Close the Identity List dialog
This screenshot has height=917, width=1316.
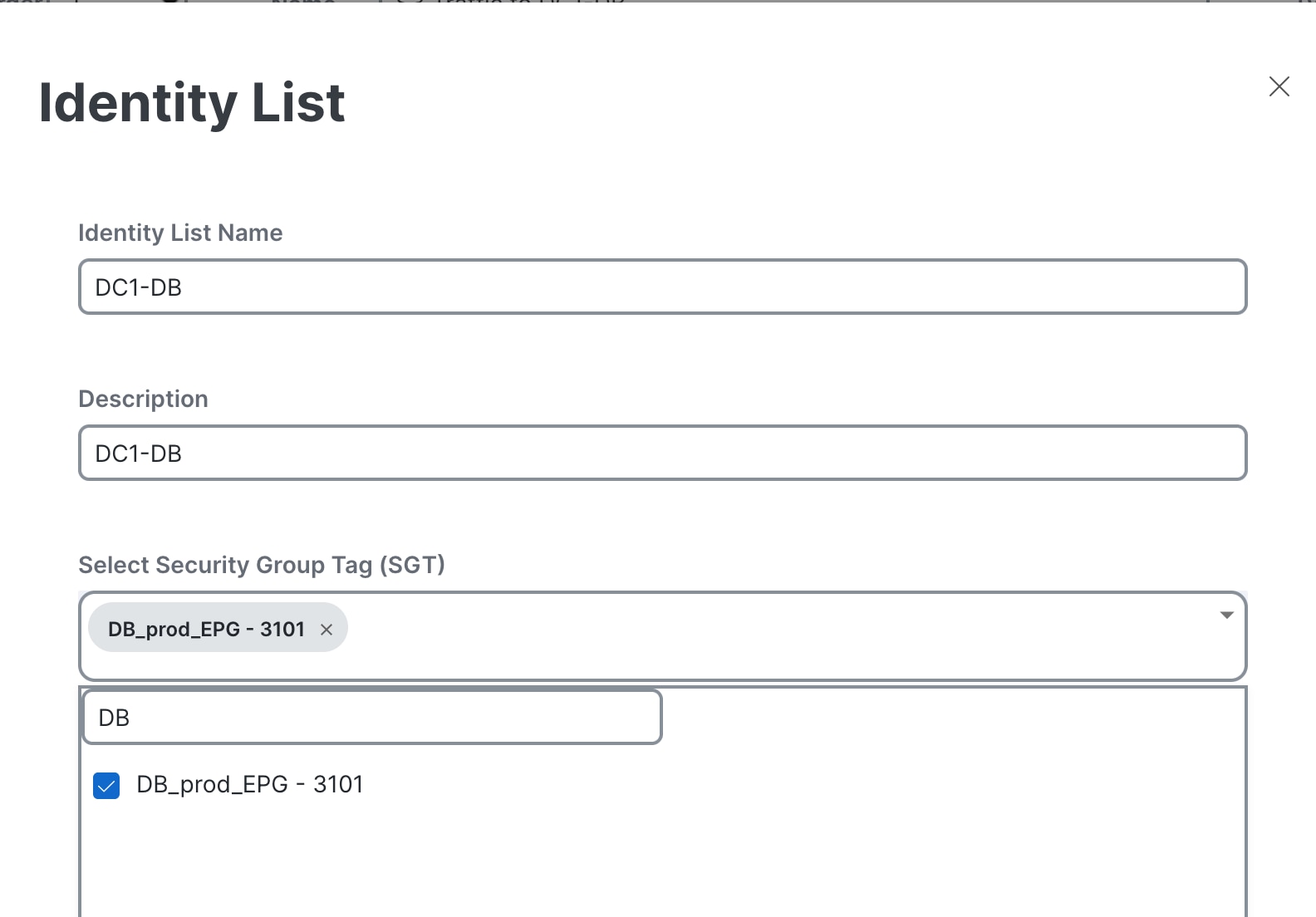[1279, 86]
